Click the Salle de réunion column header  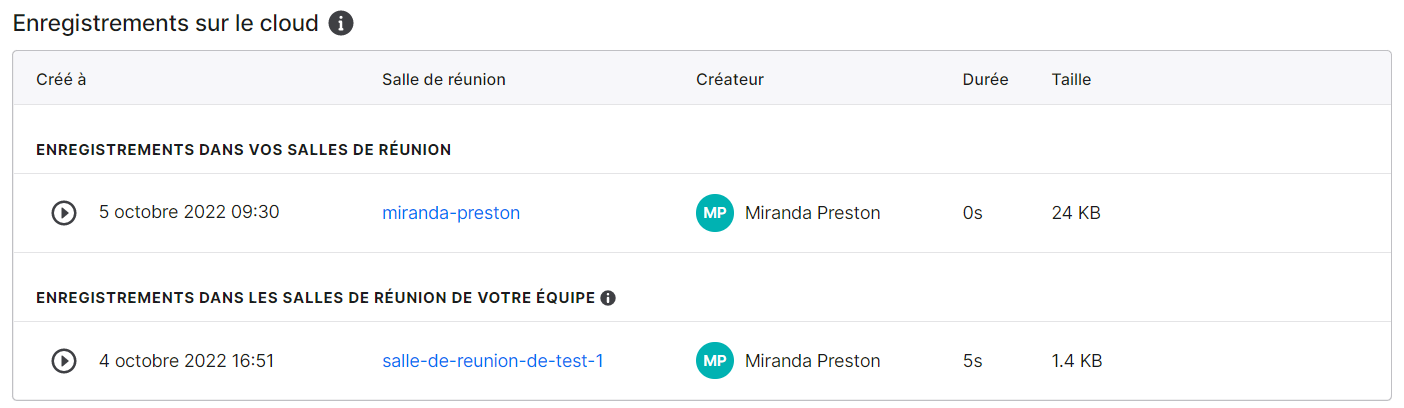tap(444, 79)
